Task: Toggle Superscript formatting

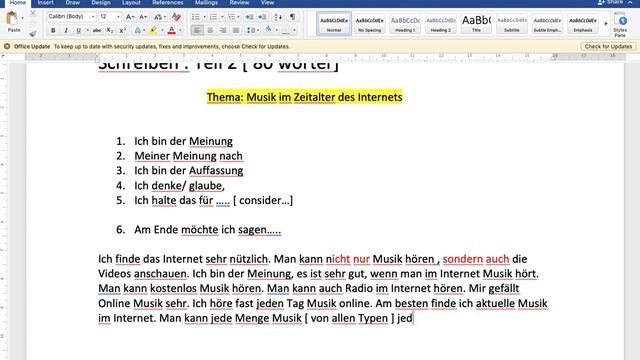Action: [122, 30]
